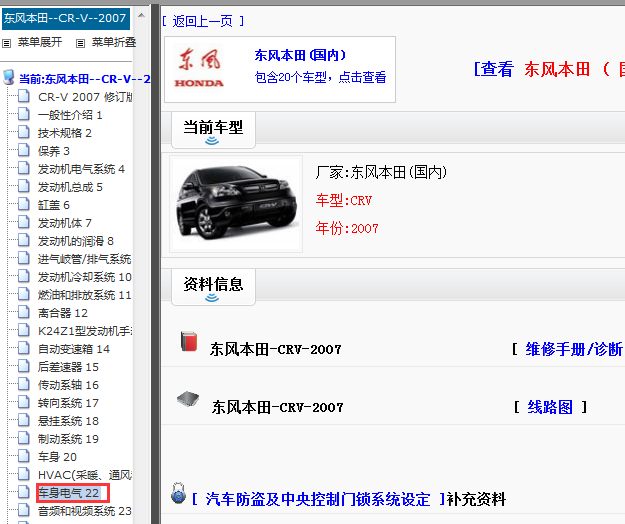Open tree item 发动机冷却系统 10
This screenshot has width=625, height=524.
85,277
